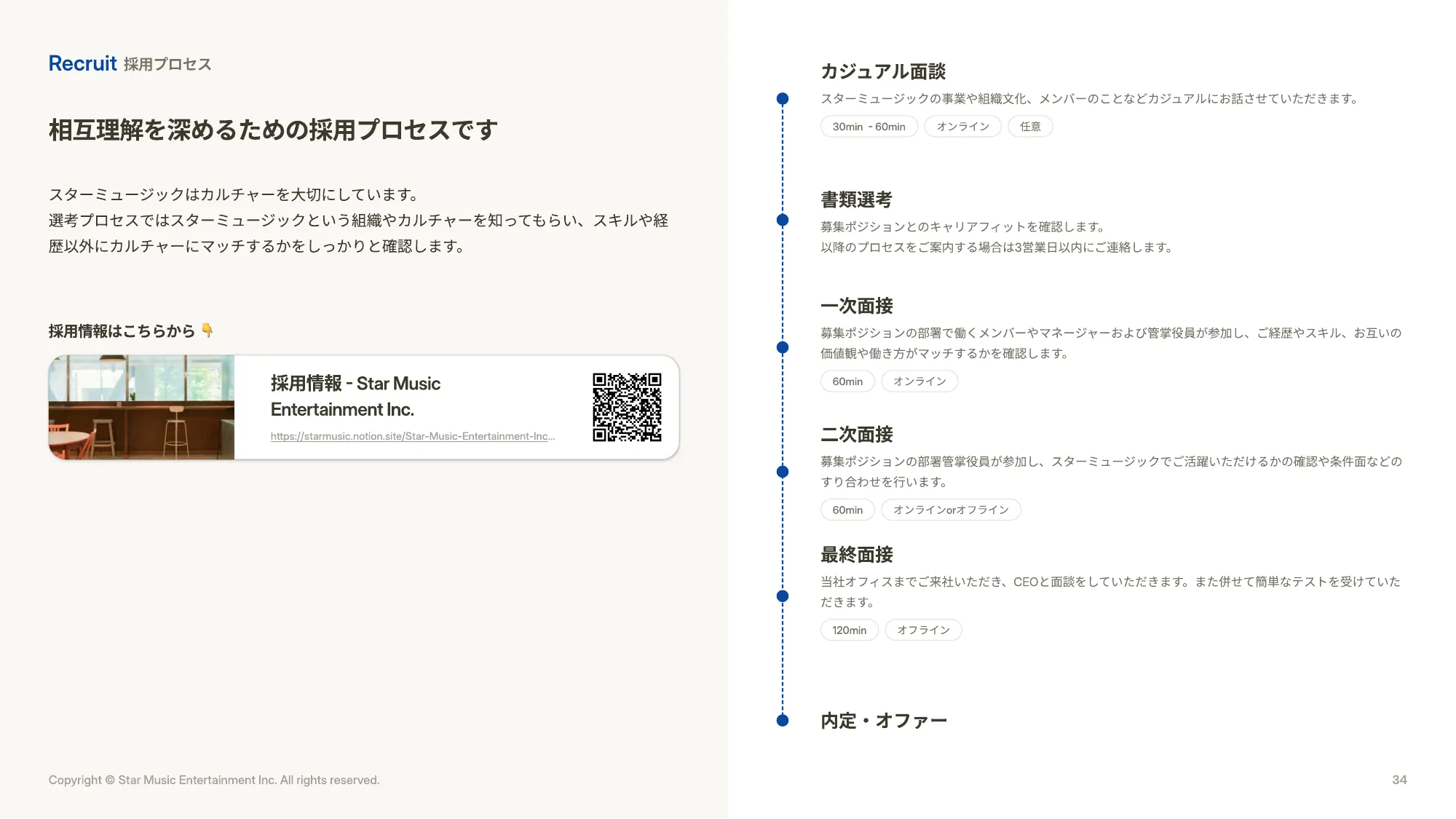
Task: Click the 60min tag under 一次面接
Action: click(x=847, y=381)
